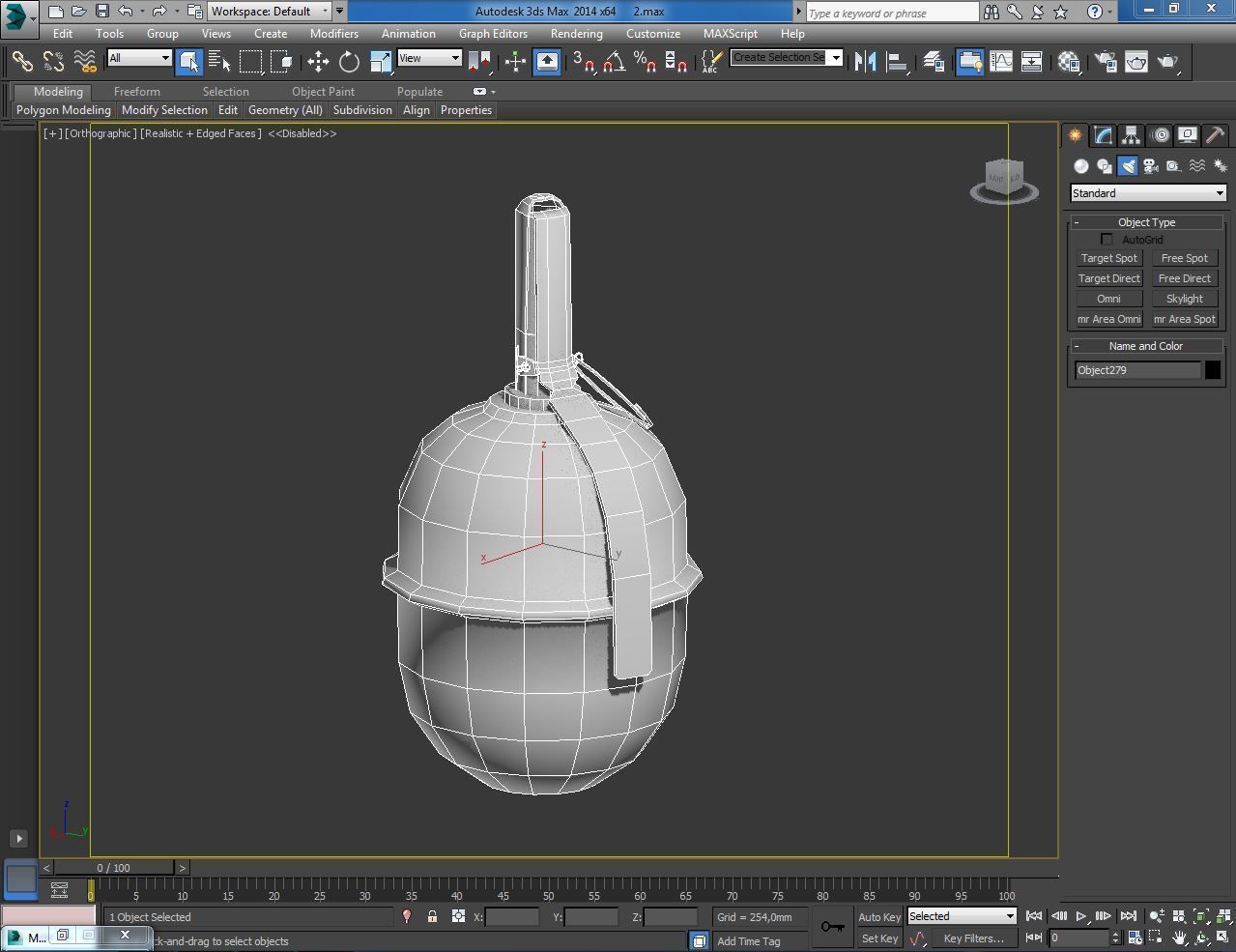Click the Omni light button

(1108, 299)
